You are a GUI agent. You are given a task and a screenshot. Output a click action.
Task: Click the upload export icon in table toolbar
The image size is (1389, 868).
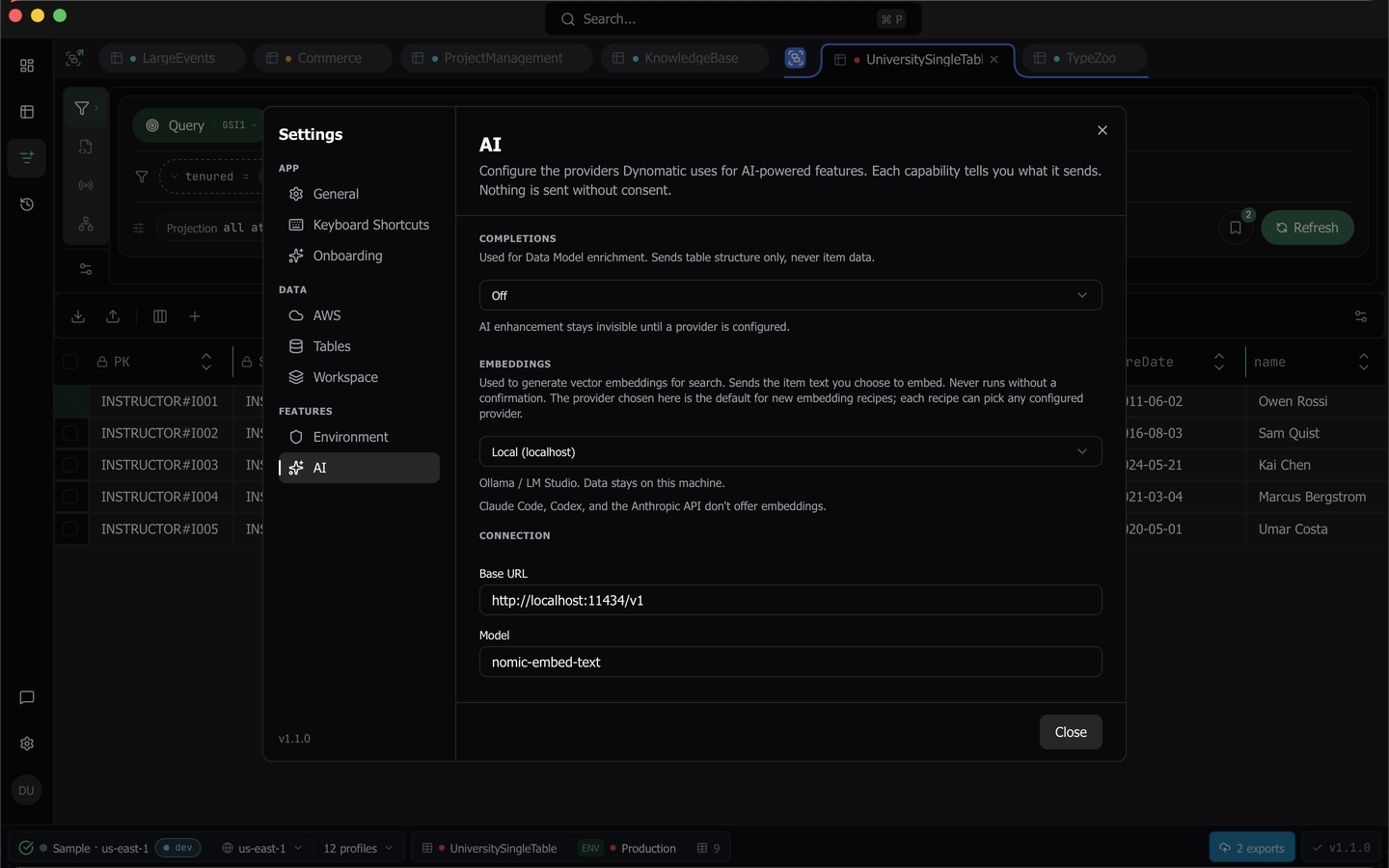click(113, 316)
